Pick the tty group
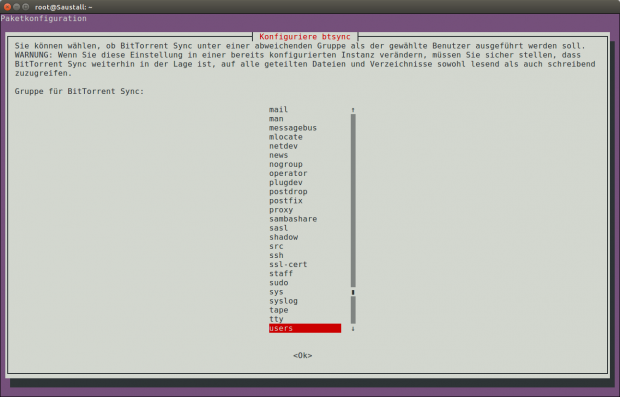The image size is (620, 397). coord(276,319)
